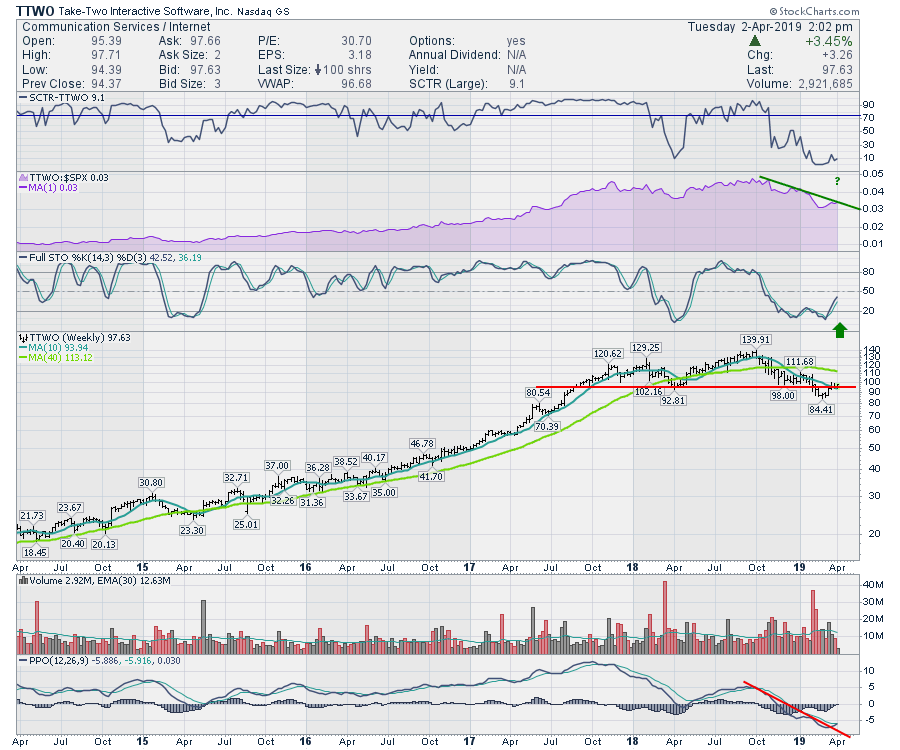The image size is (900, 750).
Task: Click the 139.91 peak price label
Action: 755,340
